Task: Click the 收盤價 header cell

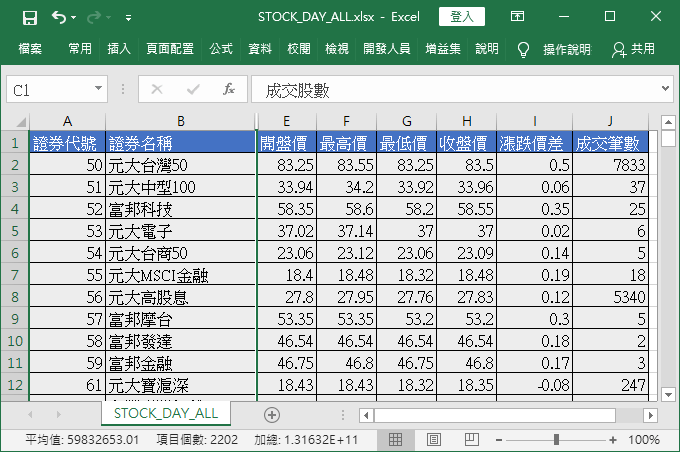Action: (x=467, y=142)
